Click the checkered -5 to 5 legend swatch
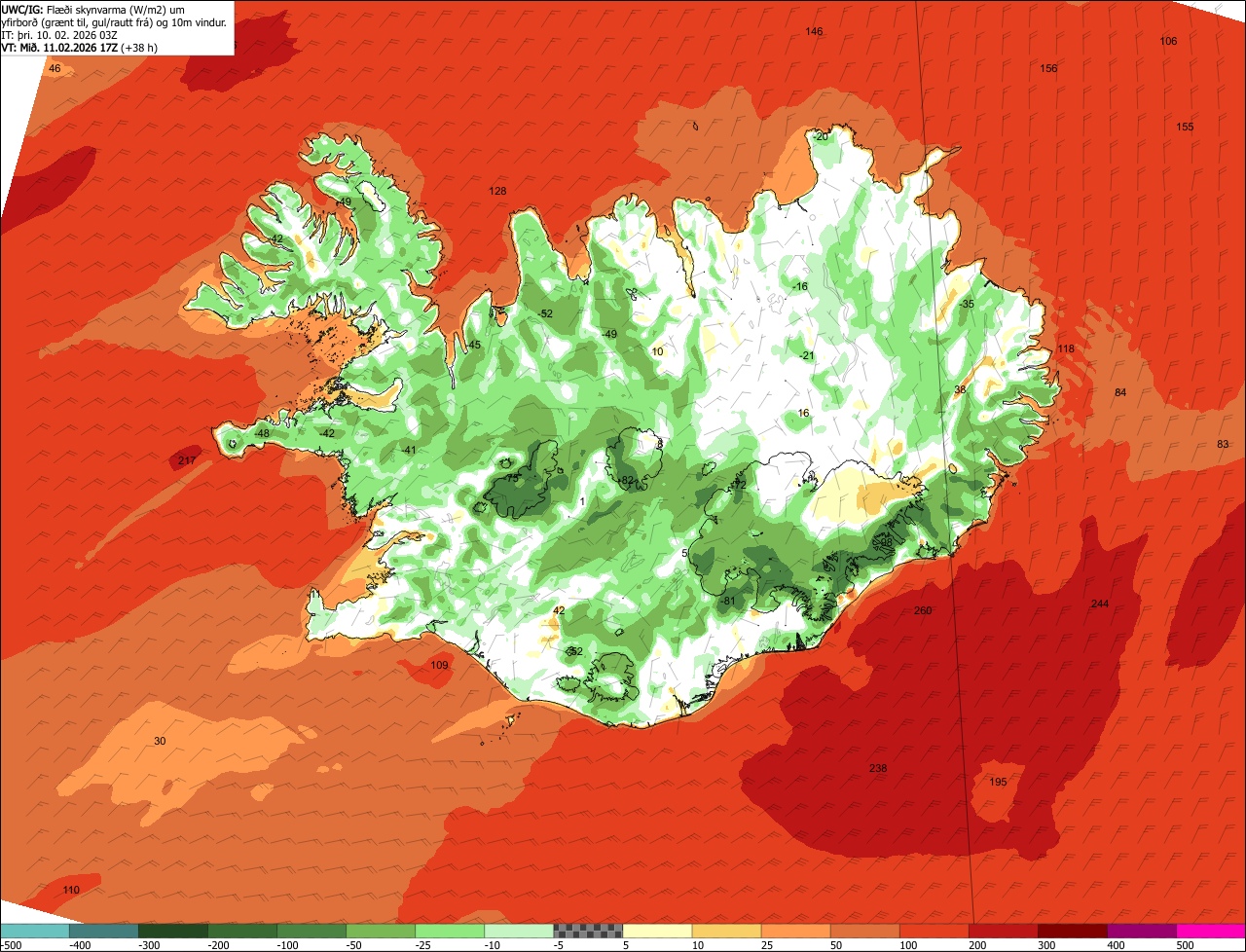Viewport: 1246px width, 952px height. click(x=588, y=932)
